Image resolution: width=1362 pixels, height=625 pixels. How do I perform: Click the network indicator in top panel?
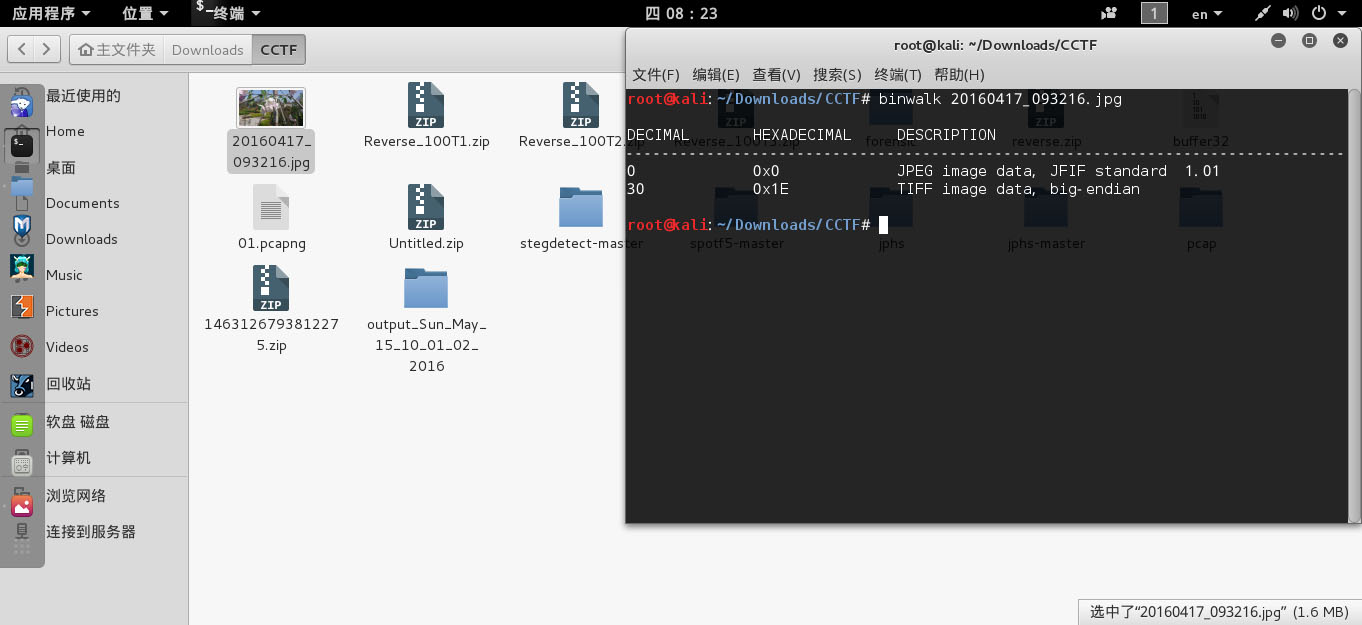(1262, 13)
